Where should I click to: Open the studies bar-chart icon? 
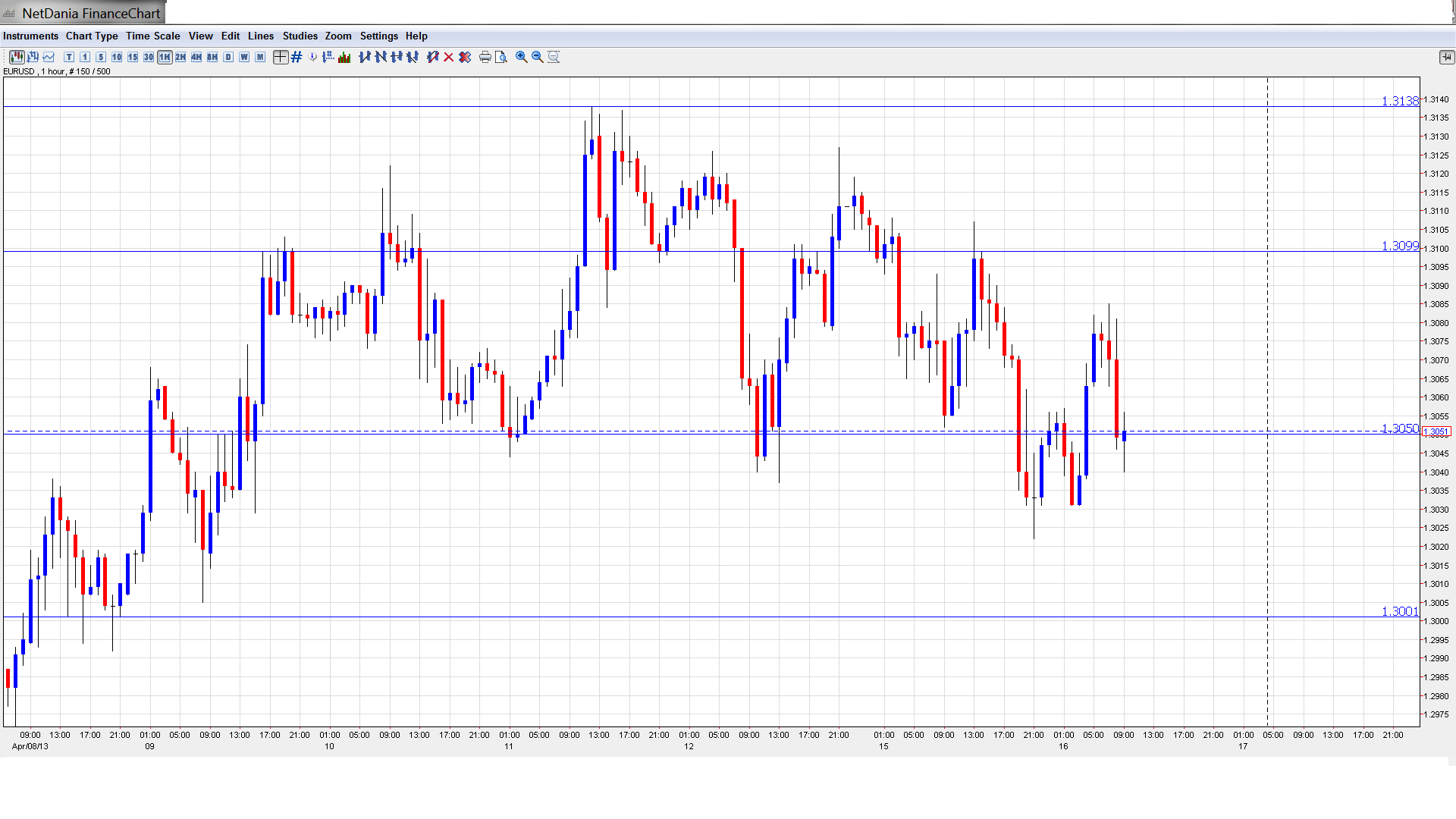(344, 57)
